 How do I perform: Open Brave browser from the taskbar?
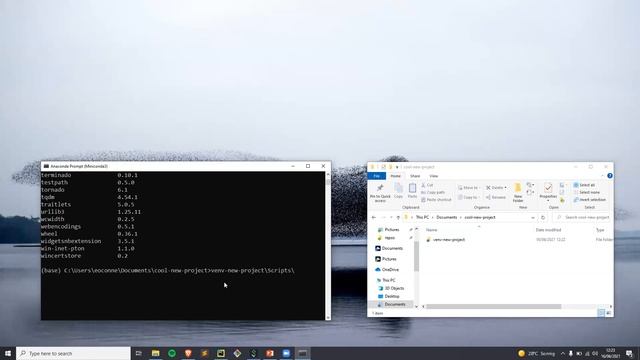tap(188, 353)
